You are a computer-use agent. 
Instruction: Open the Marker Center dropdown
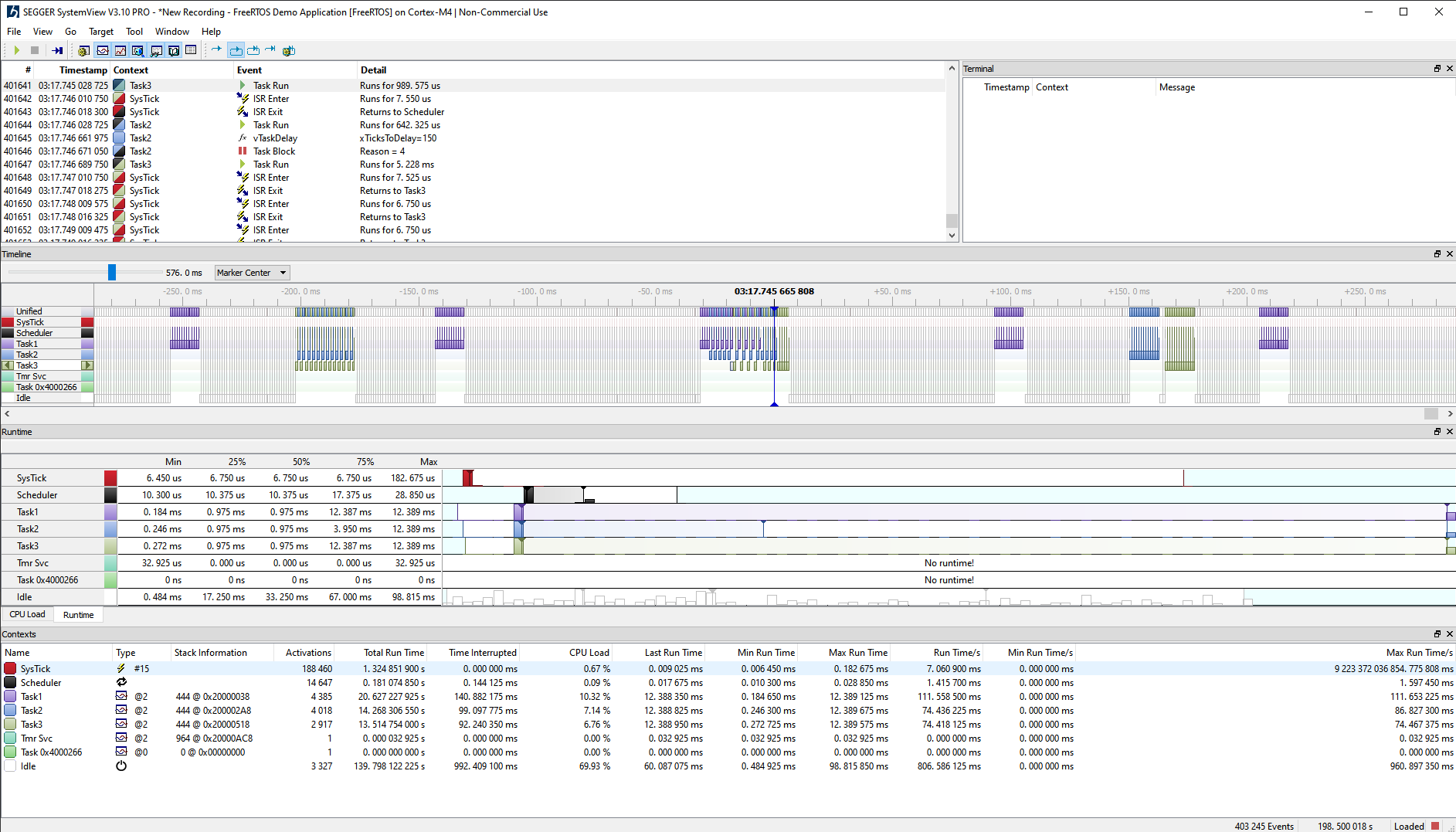point(252,273)
